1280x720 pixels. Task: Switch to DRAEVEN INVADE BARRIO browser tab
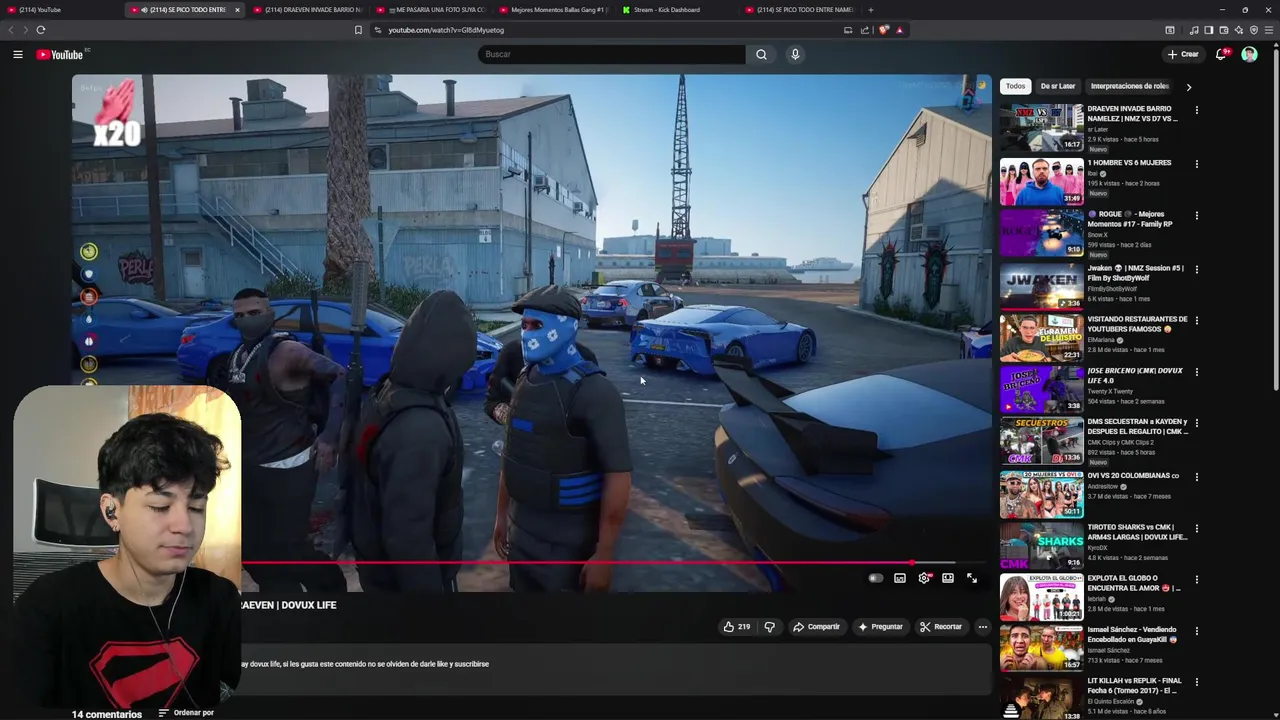click(x=310, y=10)
